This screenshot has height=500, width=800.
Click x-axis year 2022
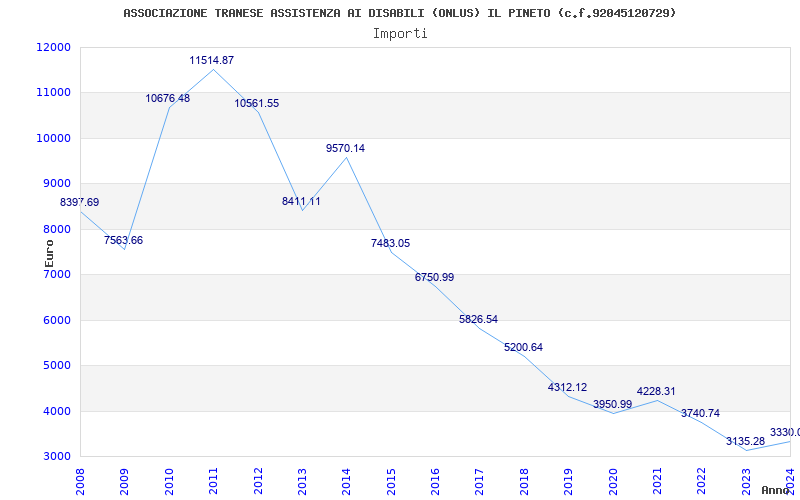pos(702,481)
